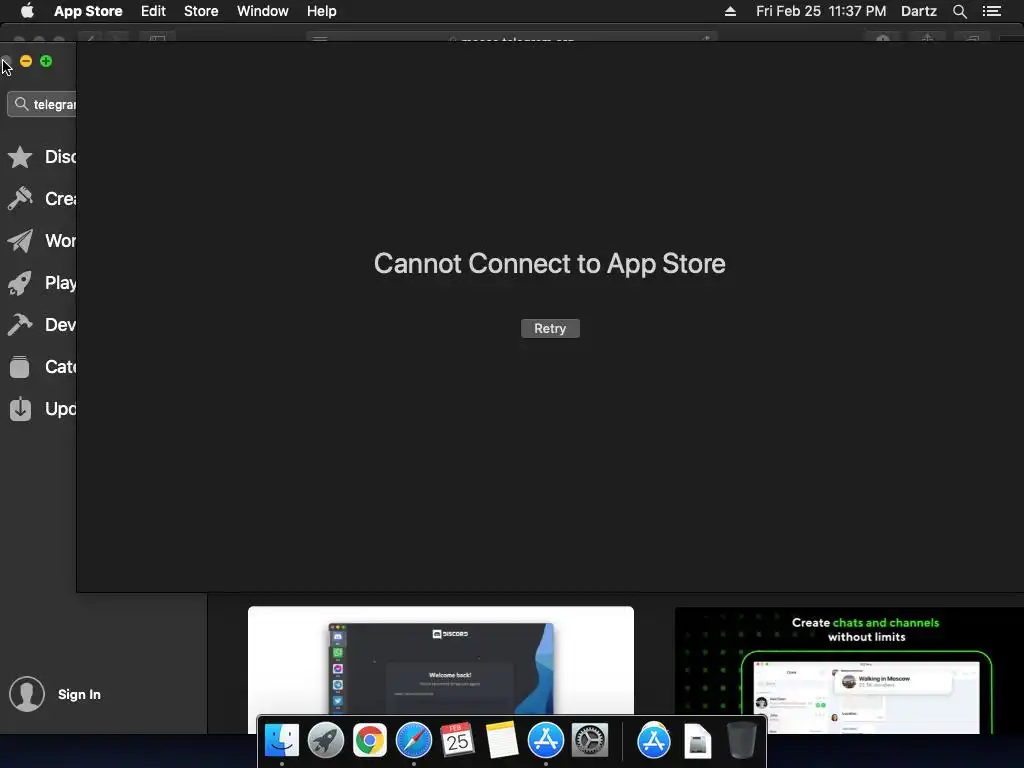The height and width of the screenshot is (768, 1024).
Task: Open Calendar from the Dock
Action: click(457, 740)
